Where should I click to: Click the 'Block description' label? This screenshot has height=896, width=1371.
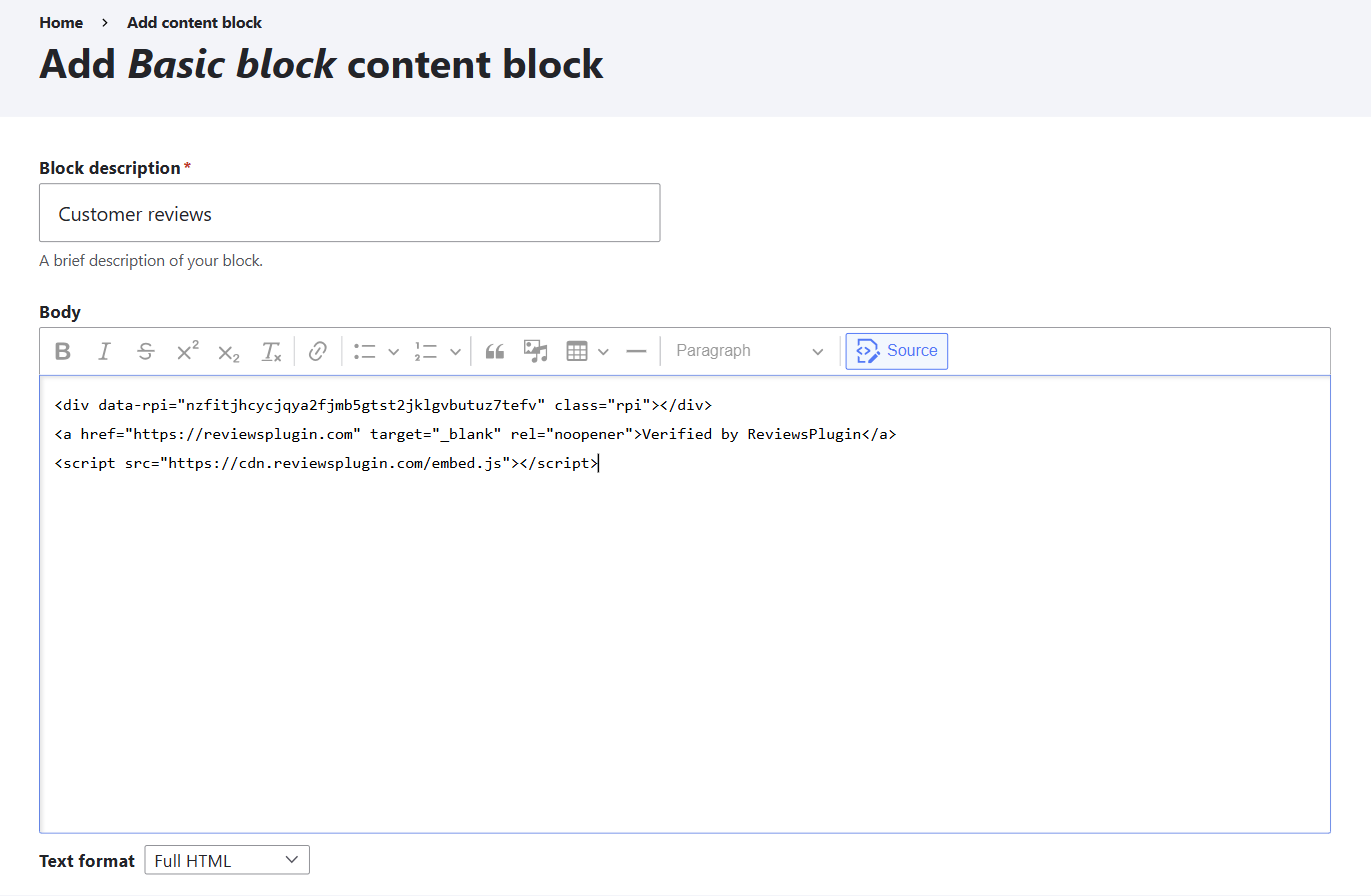click(110, 168)
